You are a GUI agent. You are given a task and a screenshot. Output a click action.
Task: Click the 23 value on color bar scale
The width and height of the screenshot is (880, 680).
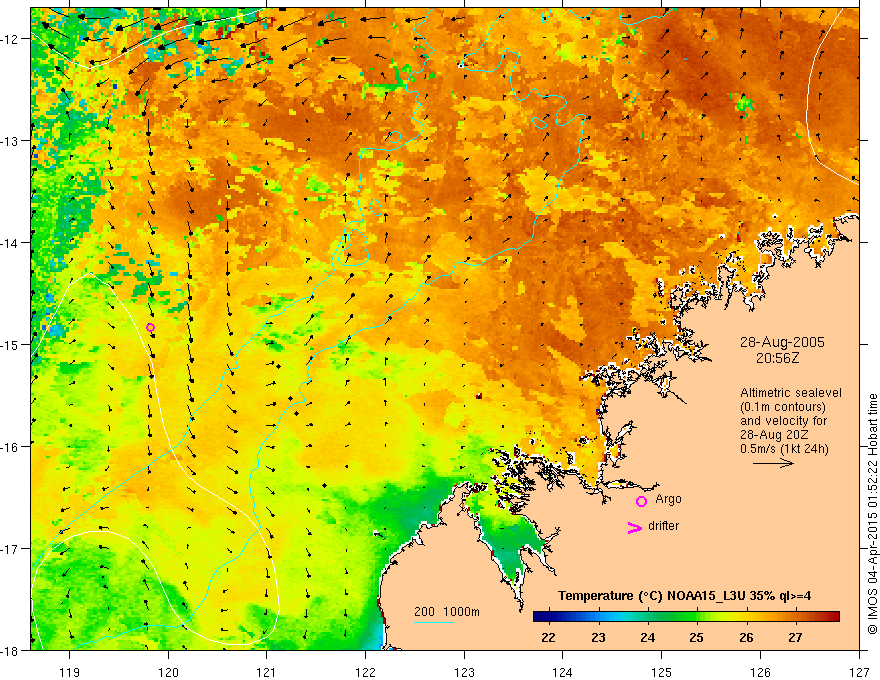pos(598,638)
